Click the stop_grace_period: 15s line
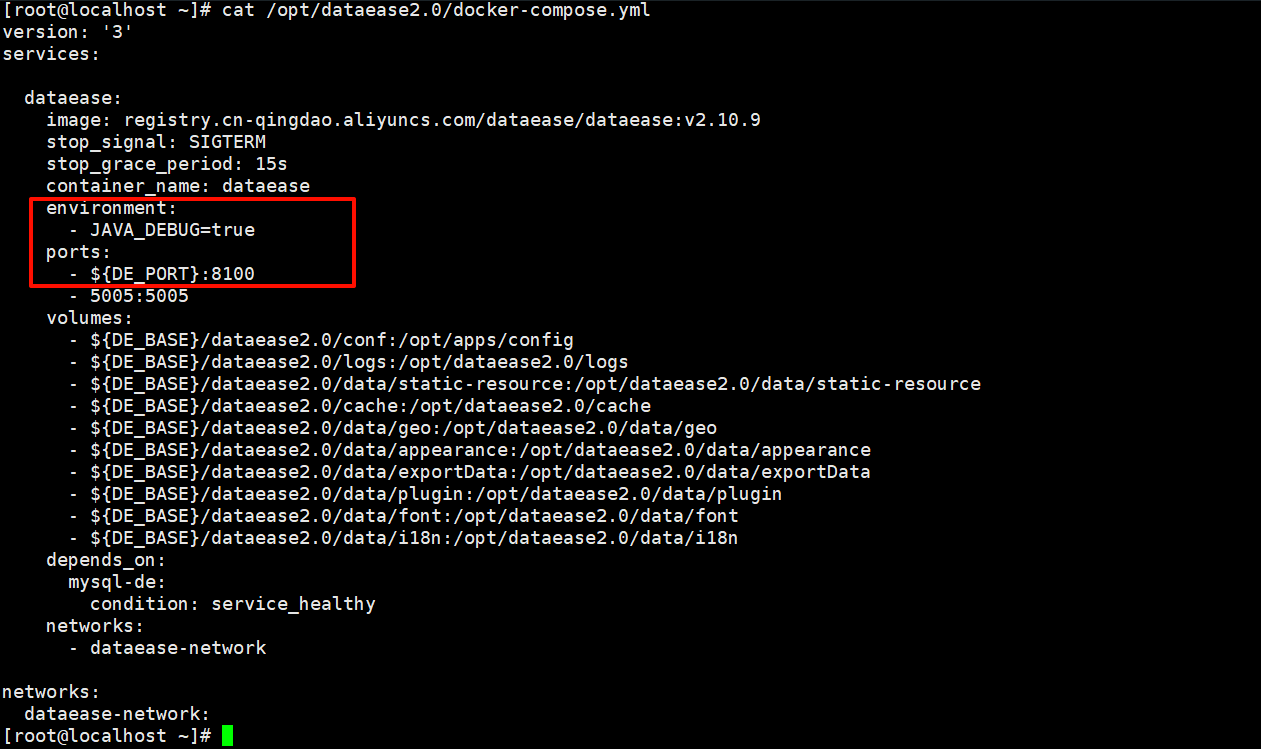 click(166, 164)
